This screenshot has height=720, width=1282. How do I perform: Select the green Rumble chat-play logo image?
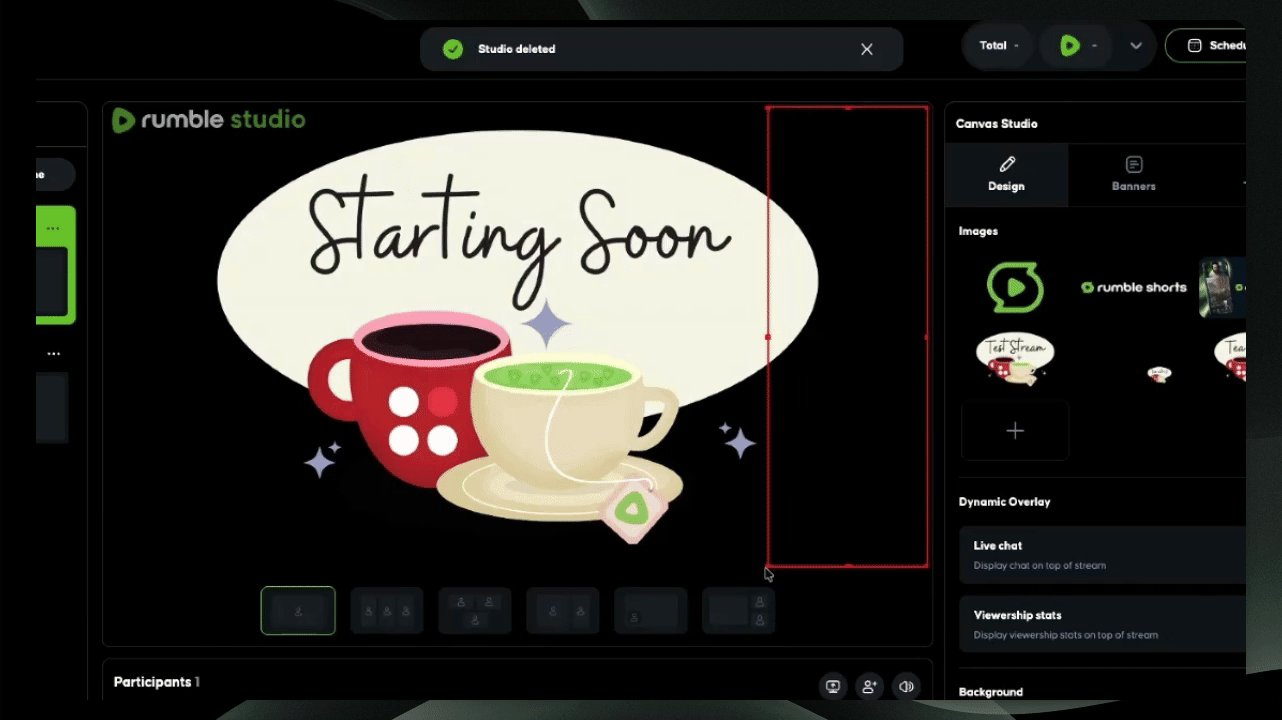[1015, 288]
